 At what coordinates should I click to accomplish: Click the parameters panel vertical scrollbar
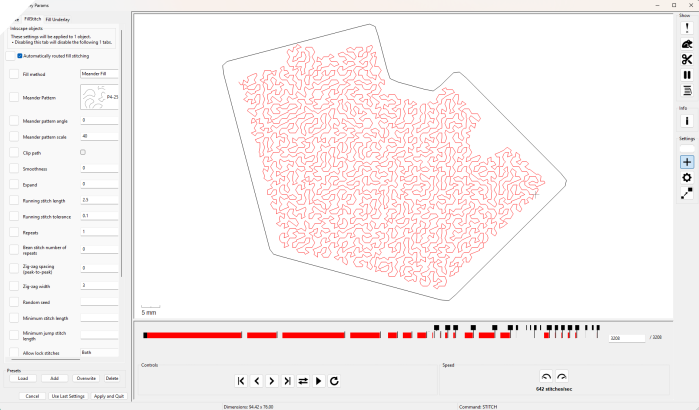click(x=121, y=154)
